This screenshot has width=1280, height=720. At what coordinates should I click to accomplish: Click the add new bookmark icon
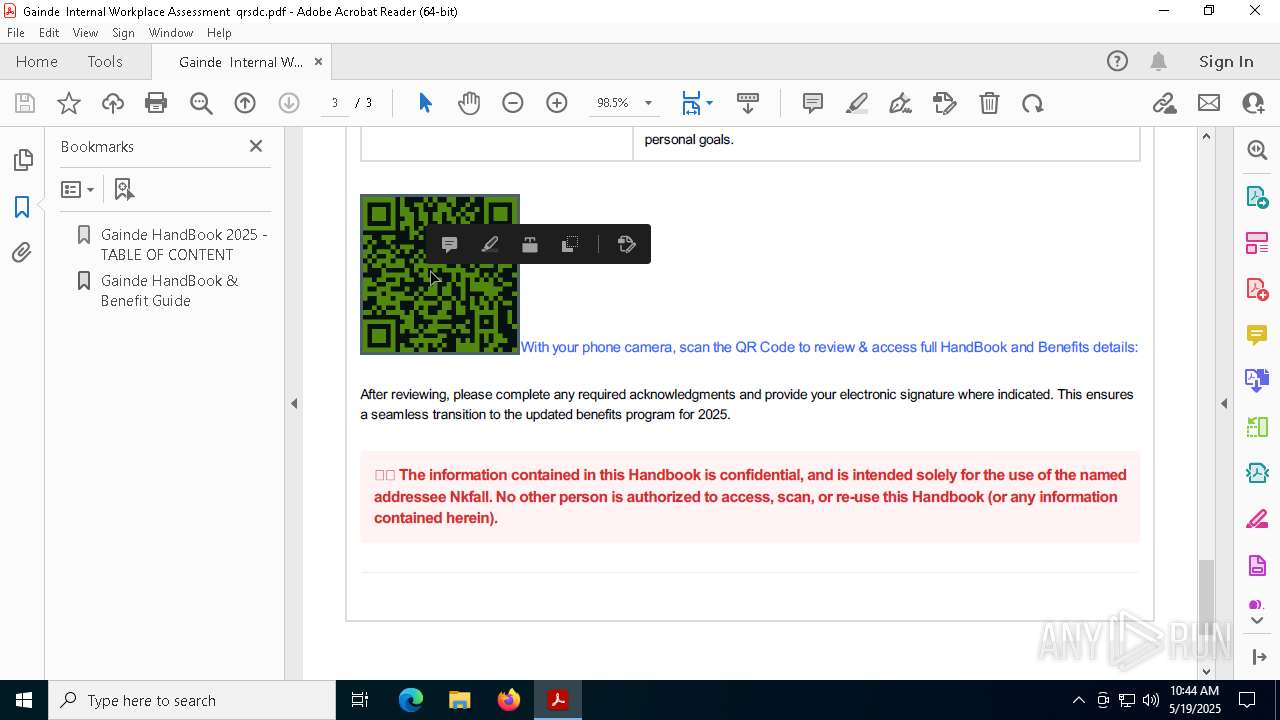(124, 189)
